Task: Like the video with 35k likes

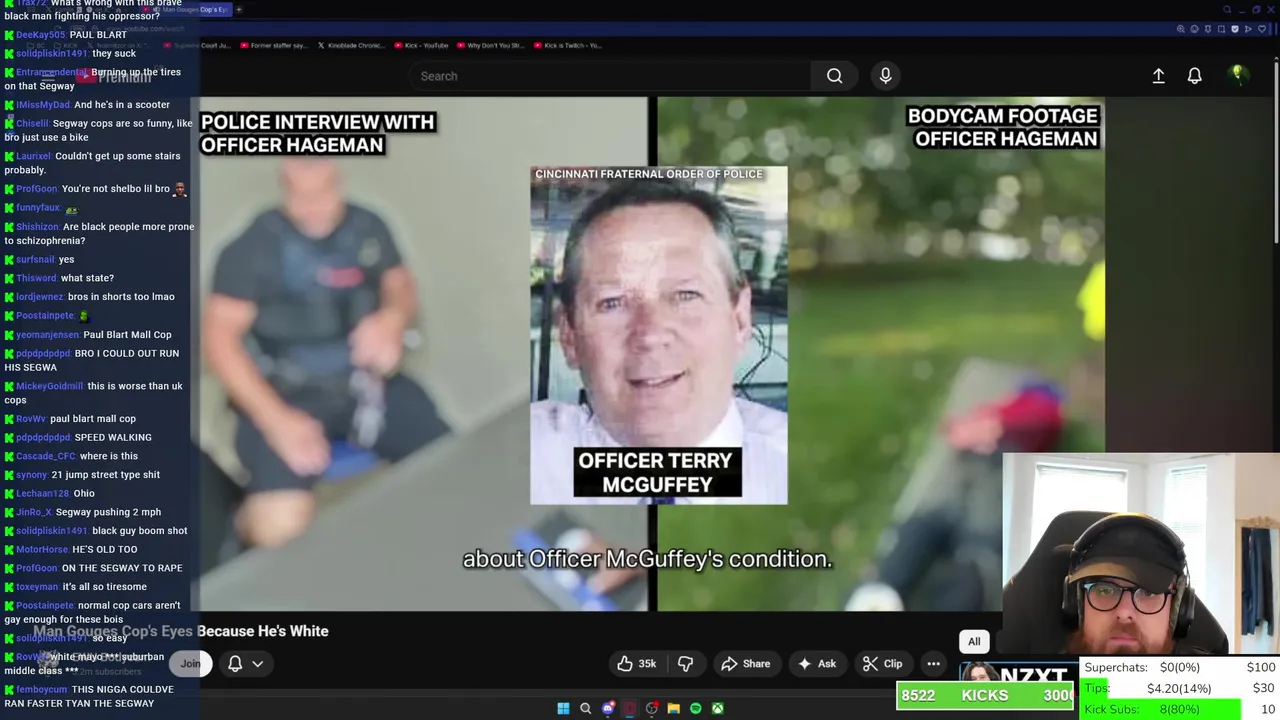Action: click(x=636, y=663)
